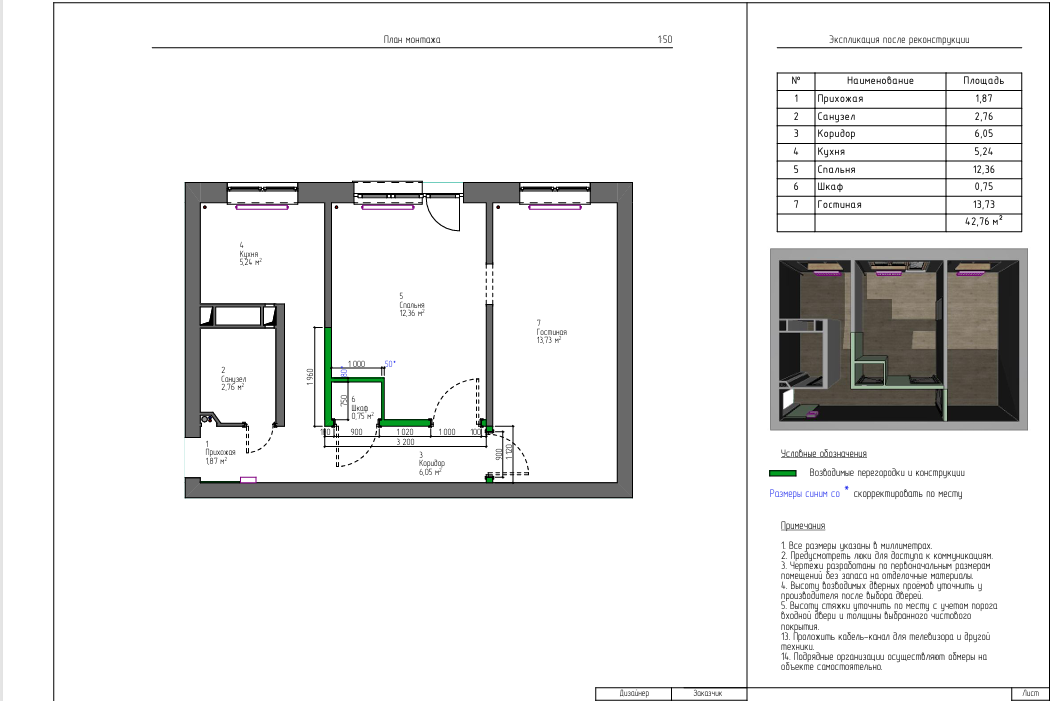Screen dimensions: 1062x701
Task: Click the 'Условные обозначения' legend heading
Action: coord(824,454)
